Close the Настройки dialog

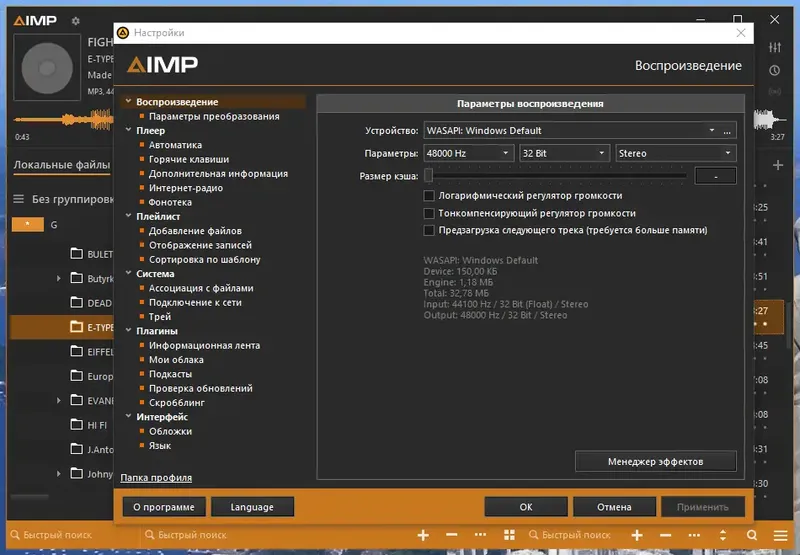(741, 33)
